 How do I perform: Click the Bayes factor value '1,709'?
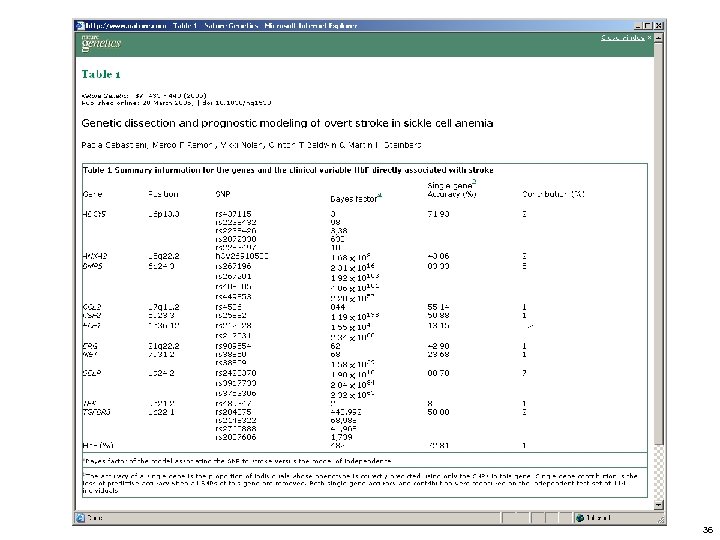click(x=342, y=438)
